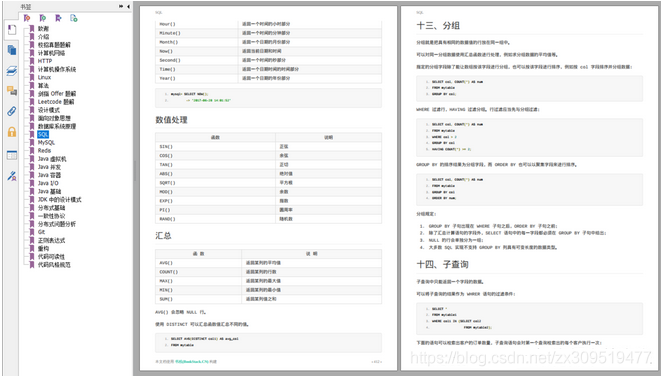661x376 pixels.
Task: Go to the Java I/O bookmark
Action: tap(48, 183)
